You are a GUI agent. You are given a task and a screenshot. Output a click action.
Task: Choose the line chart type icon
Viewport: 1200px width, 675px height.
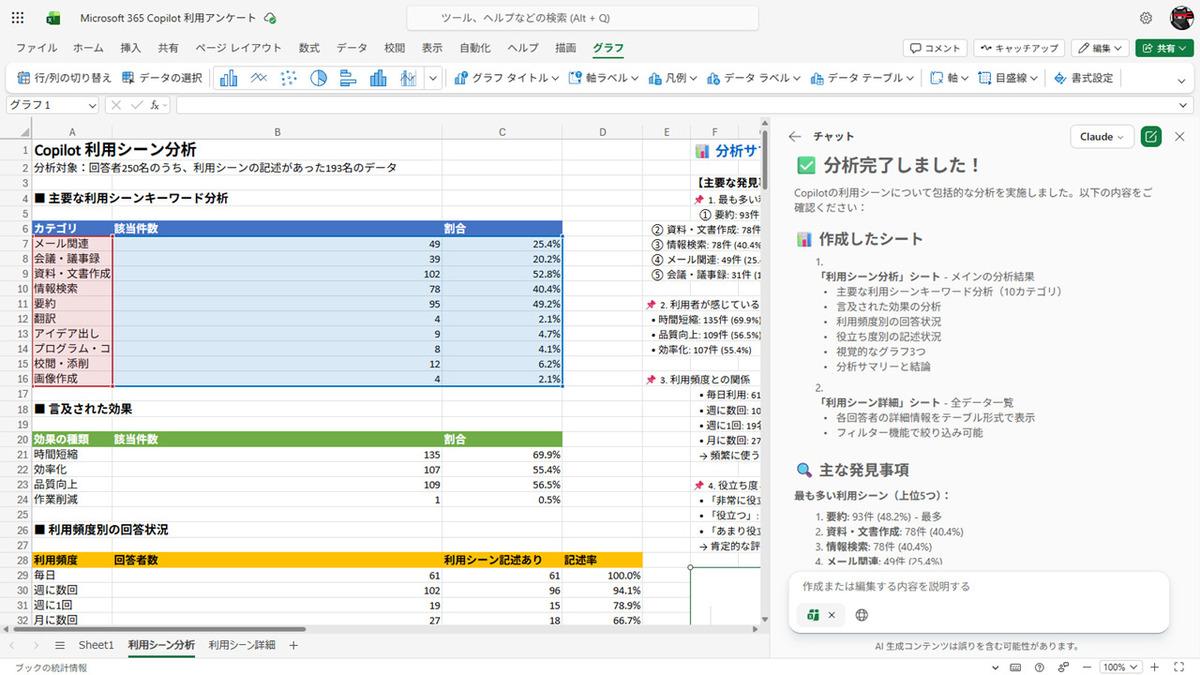tap(258, 78)
